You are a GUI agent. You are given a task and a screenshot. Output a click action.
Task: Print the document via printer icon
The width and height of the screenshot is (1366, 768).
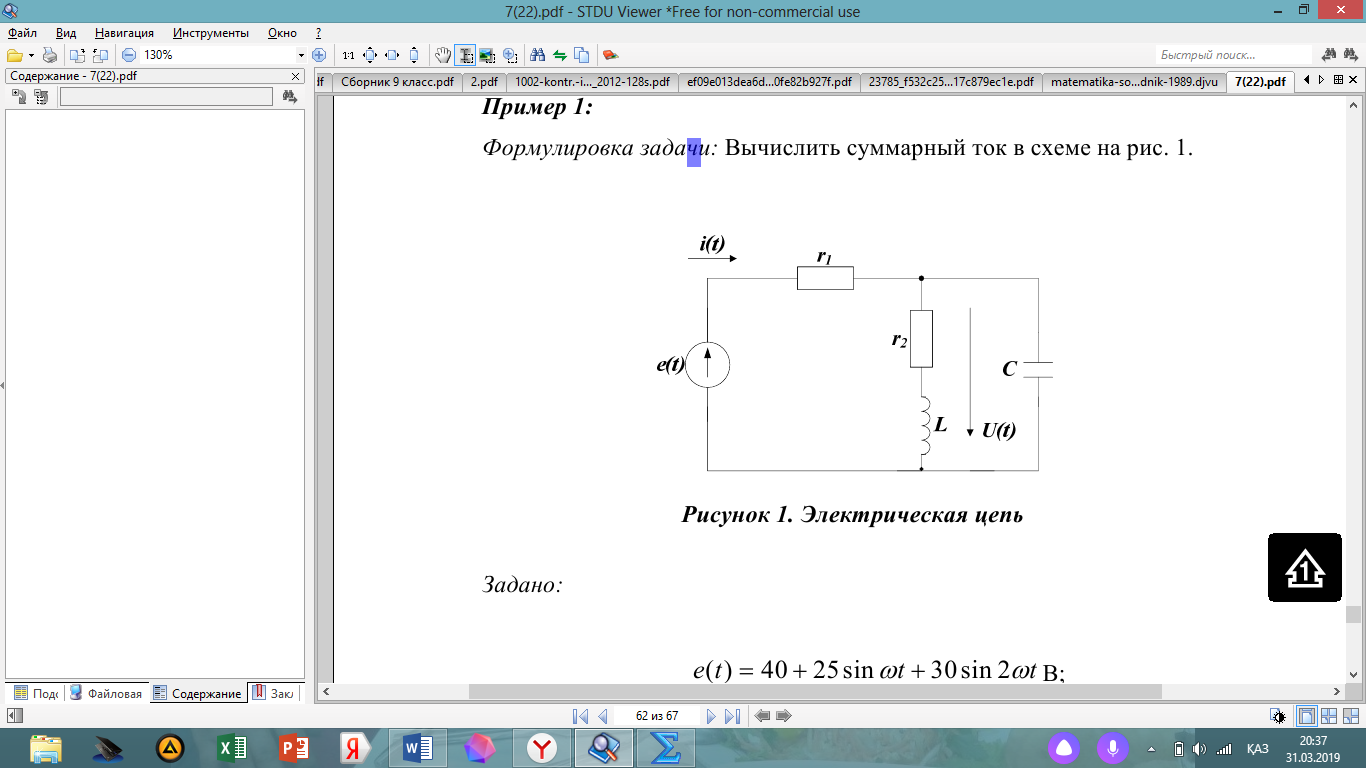coord(50,55)
